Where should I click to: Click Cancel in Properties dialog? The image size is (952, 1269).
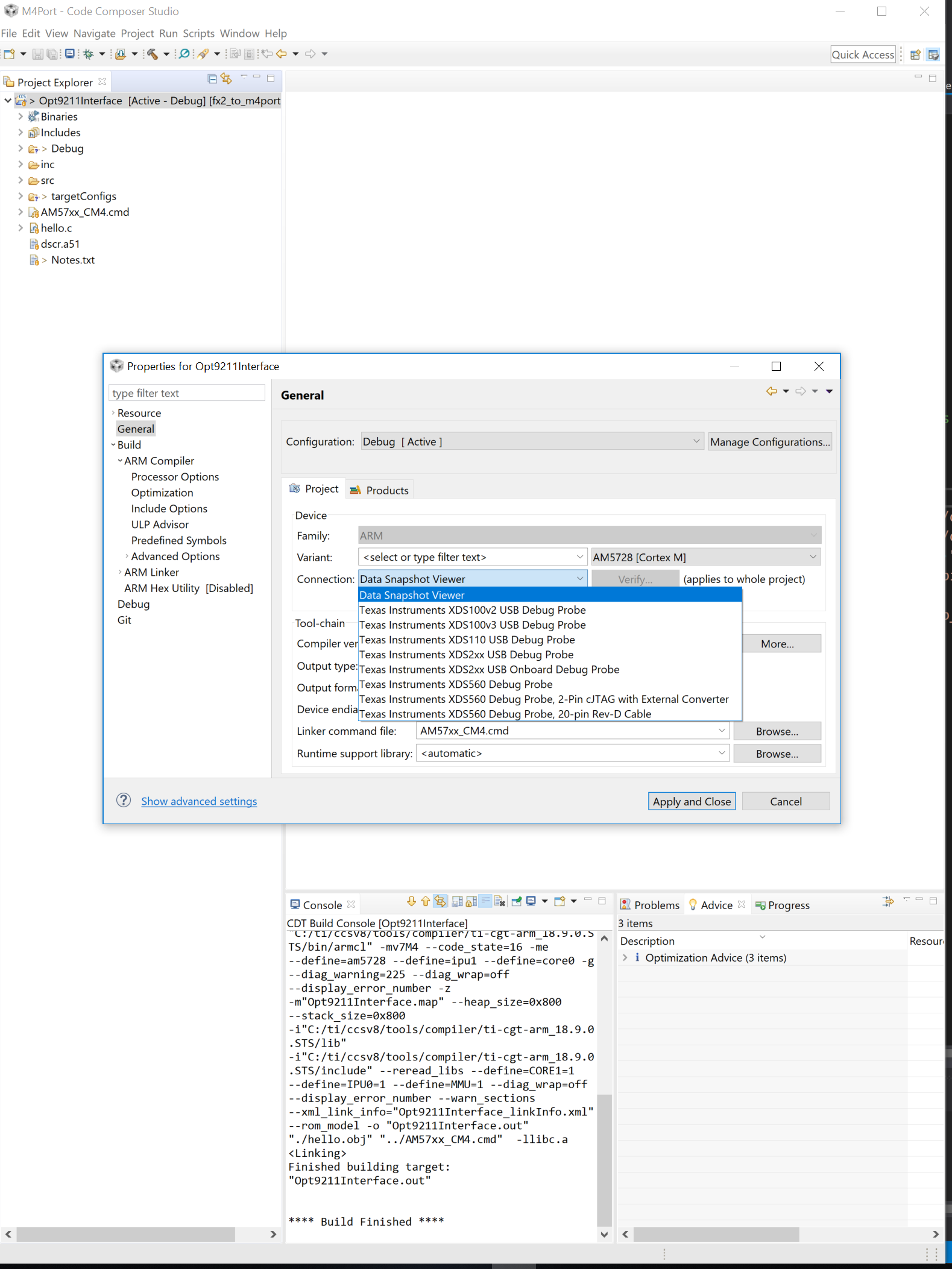click(x=786, y=801)
